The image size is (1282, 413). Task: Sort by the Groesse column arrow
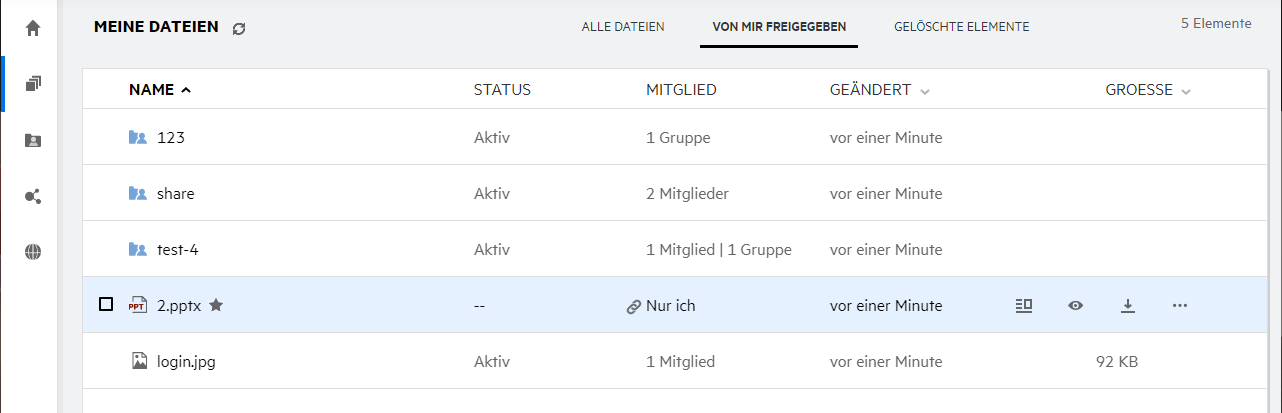[1186, 91]
